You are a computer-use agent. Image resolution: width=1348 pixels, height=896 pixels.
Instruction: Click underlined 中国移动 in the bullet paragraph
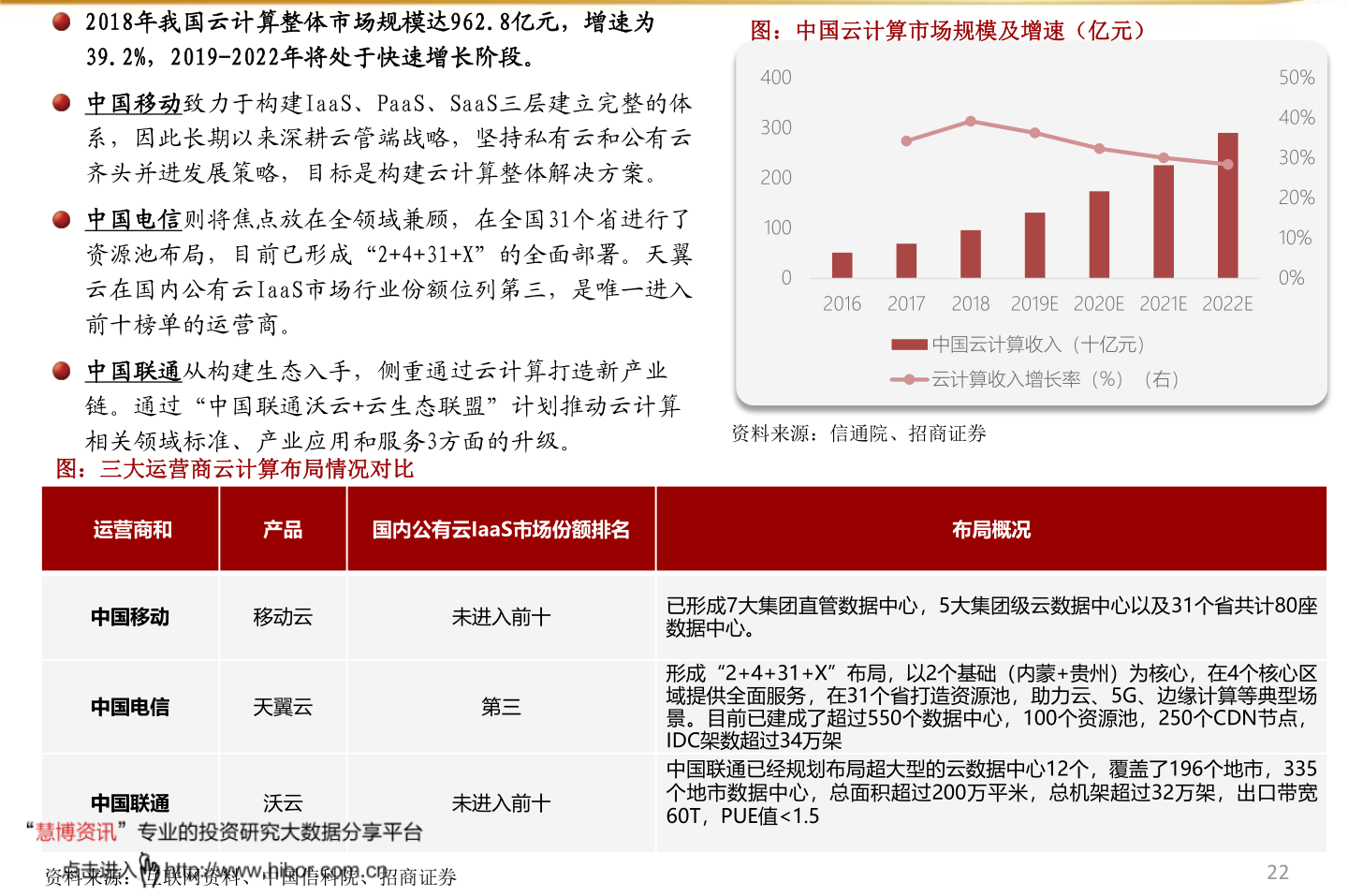pyautogui.click(x=134, y=103)
